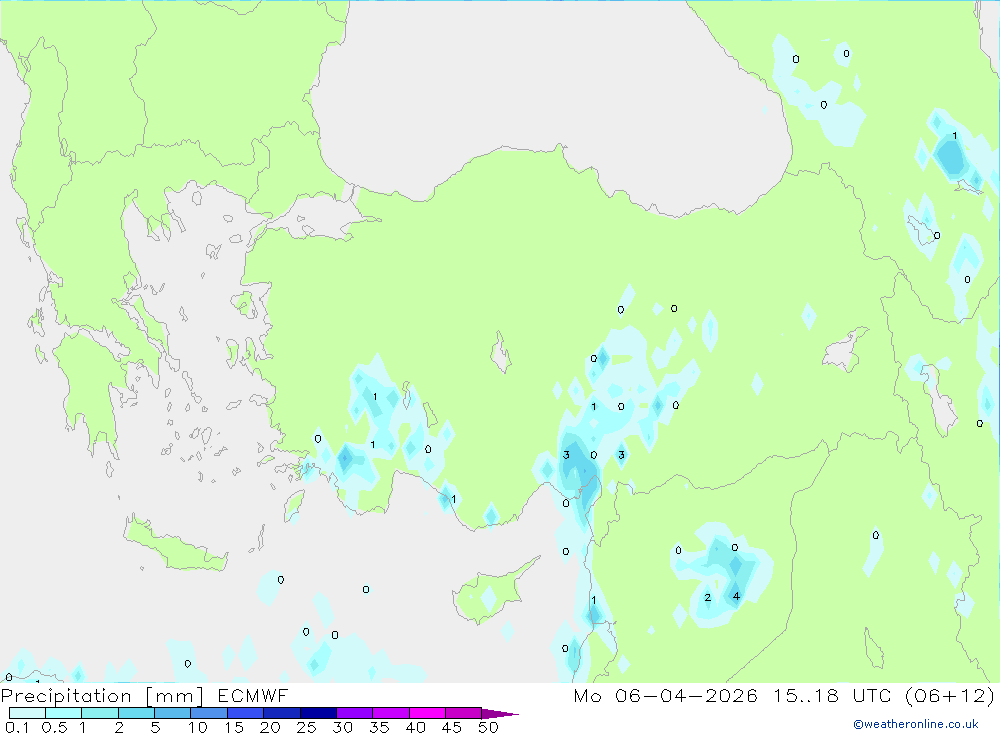Click the precipitation value '4' over Syria
Image resolution: width=1000 pixels, height=733 pixels.
point(736,596)
